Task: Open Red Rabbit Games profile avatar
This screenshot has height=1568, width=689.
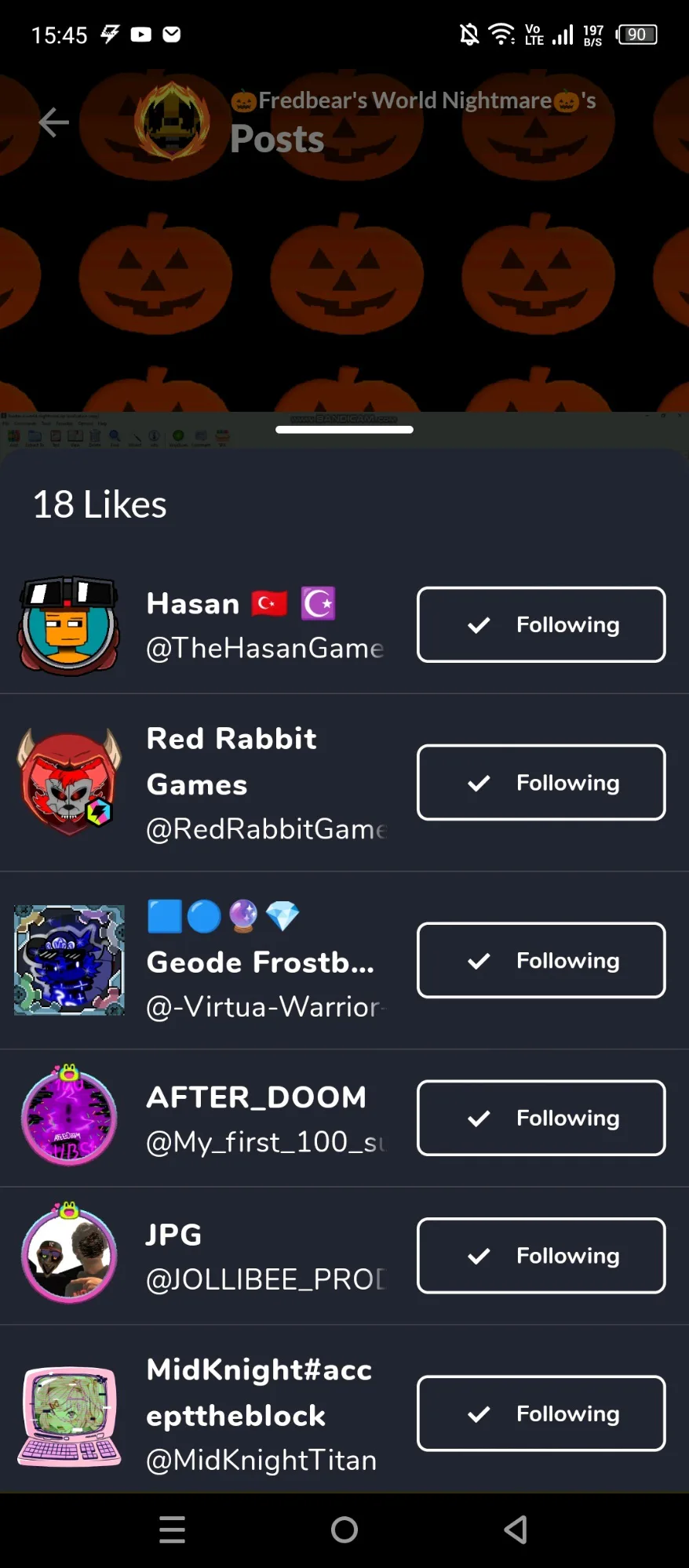Action: tap(70, 782)
